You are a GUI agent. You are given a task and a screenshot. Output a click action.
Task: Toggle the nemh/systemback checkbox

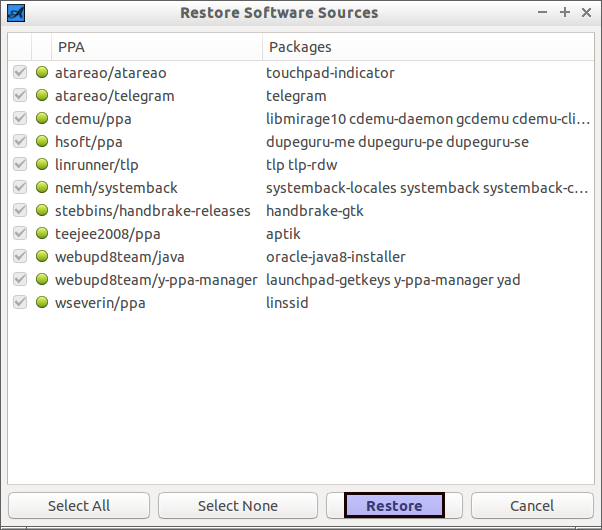pyautogui.click(x=20, y=187)
